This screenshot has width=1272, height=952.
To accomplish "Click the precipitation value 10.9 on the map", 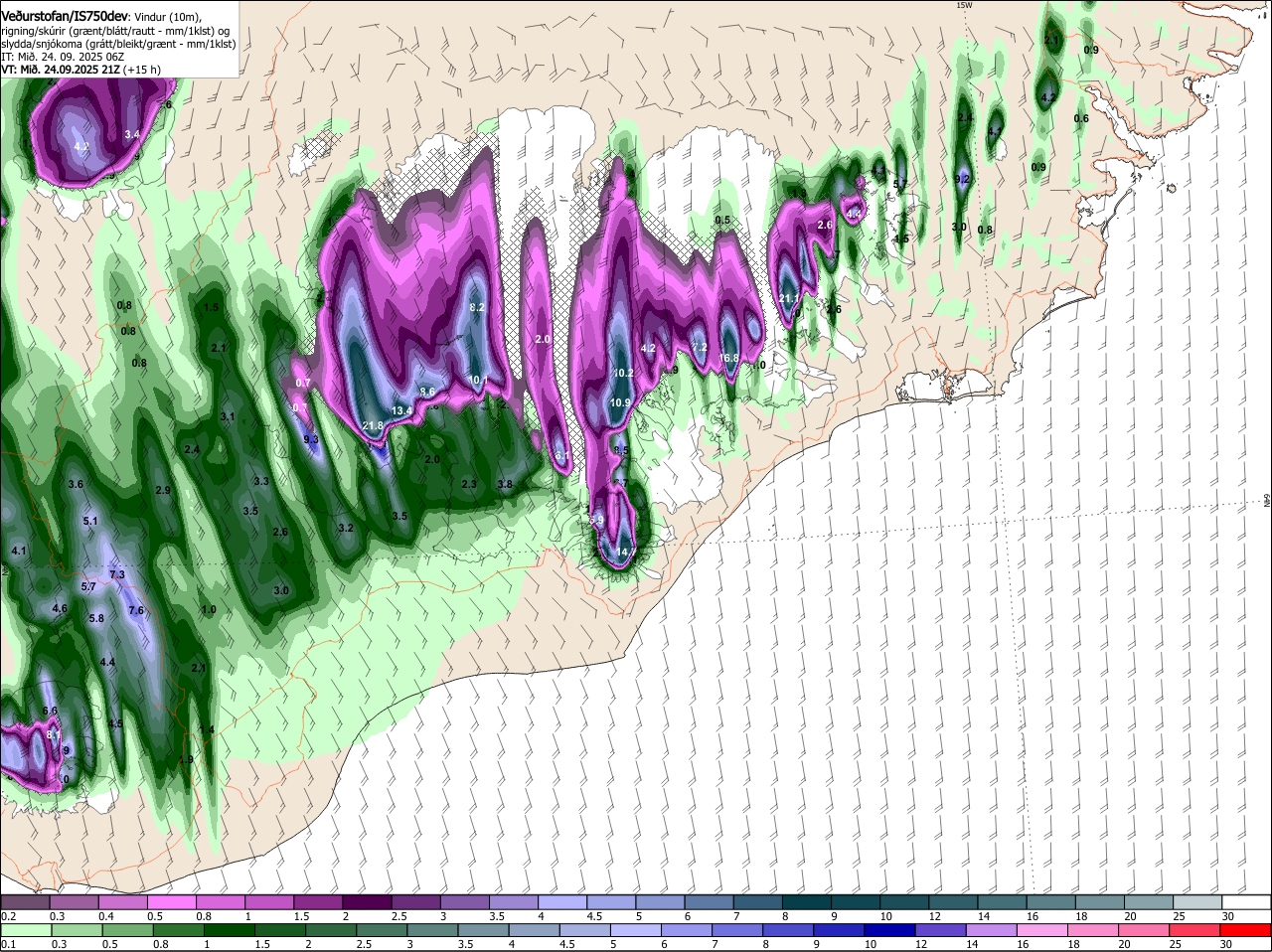I will point(621,402).
